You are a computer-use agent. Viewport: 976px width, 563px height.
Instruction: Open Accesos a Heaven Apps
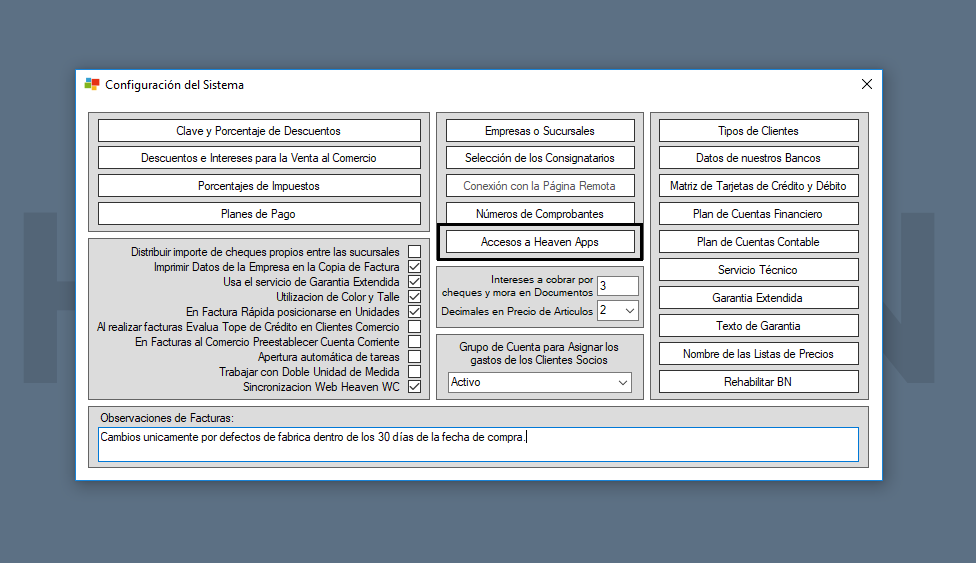click(x=540, y=242)
